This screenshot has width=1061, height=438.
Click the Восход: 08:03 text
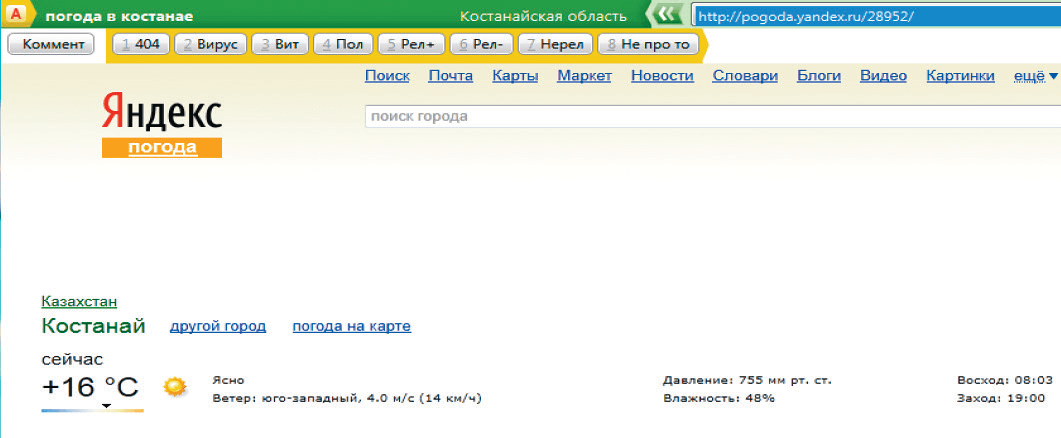point(1006,380)
